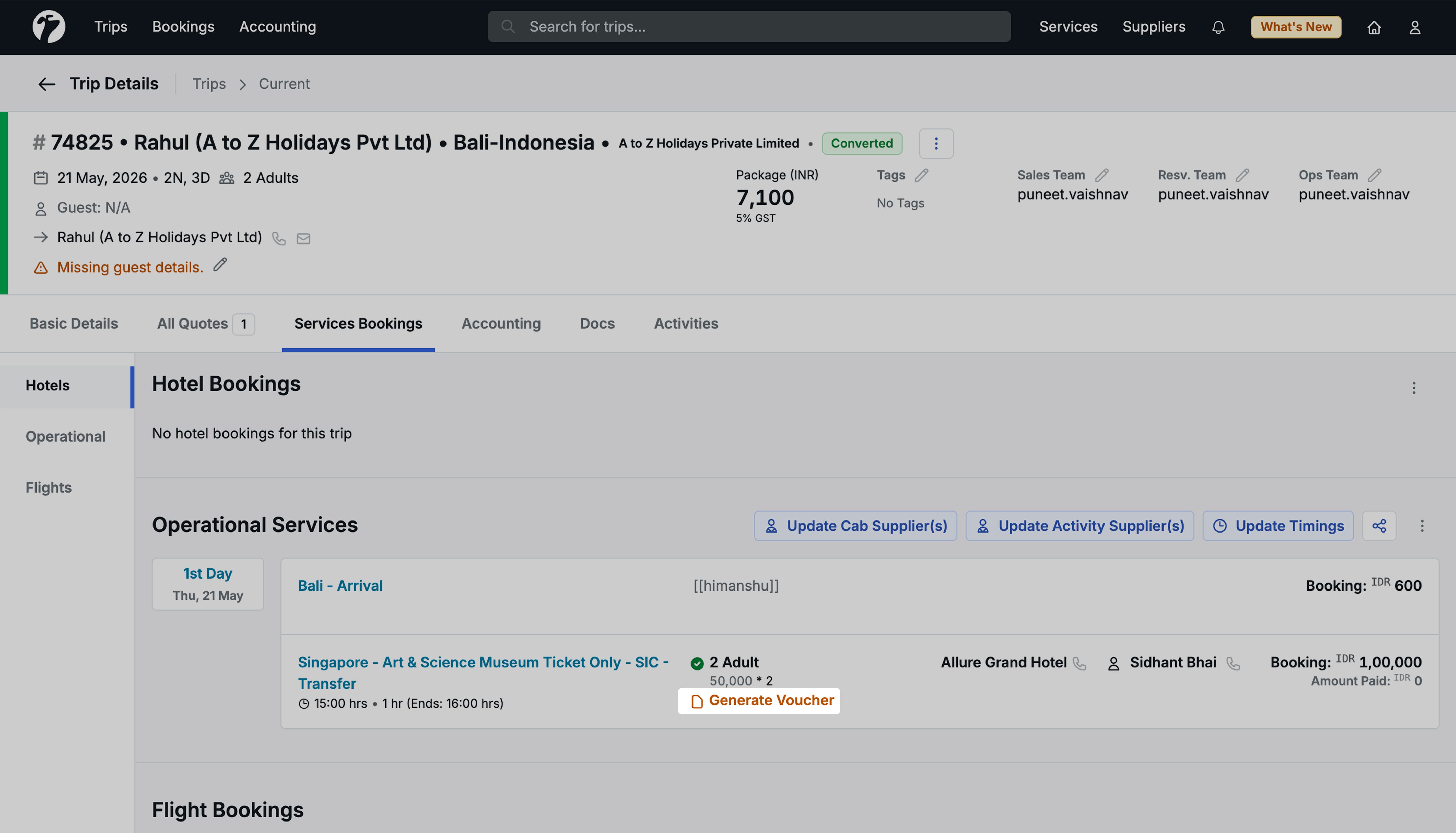Click share icon in Operational Services

pyautogui.click(x=1379, y=526)
